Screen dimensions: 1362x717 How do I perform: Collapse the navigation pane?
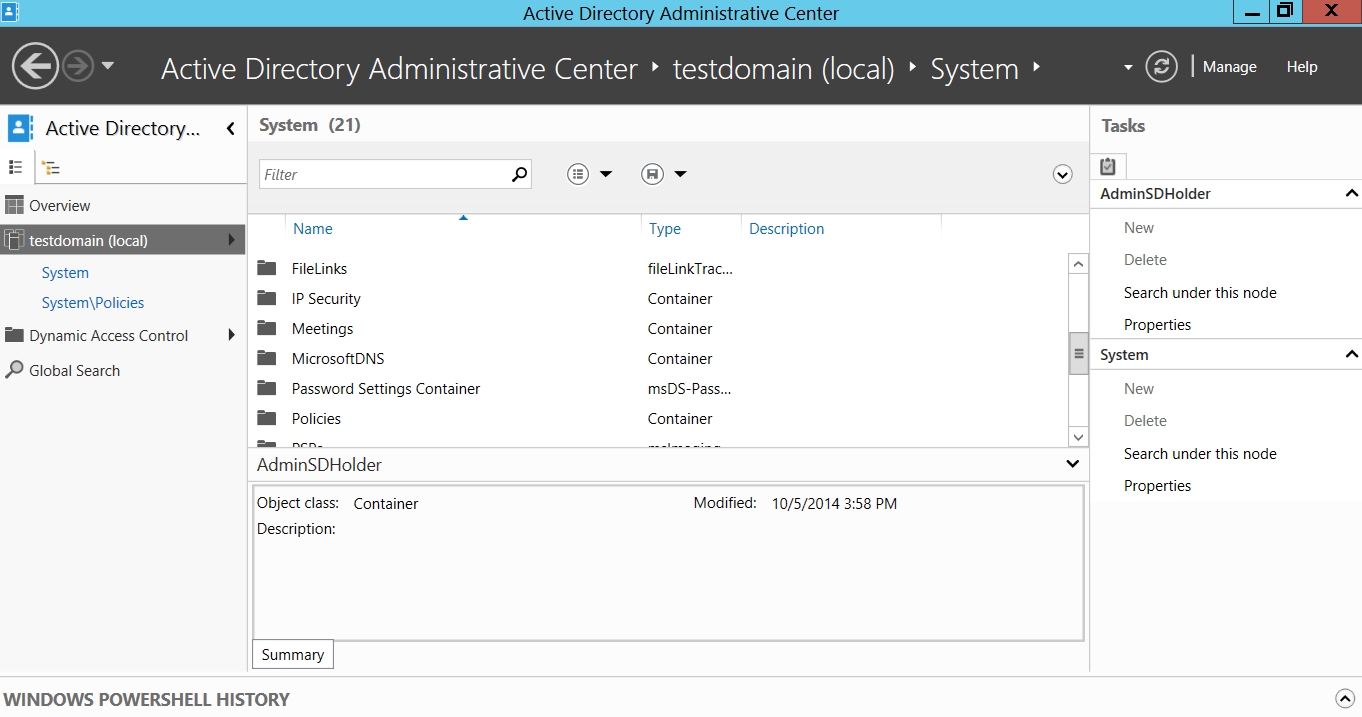[x=231, y=128]
